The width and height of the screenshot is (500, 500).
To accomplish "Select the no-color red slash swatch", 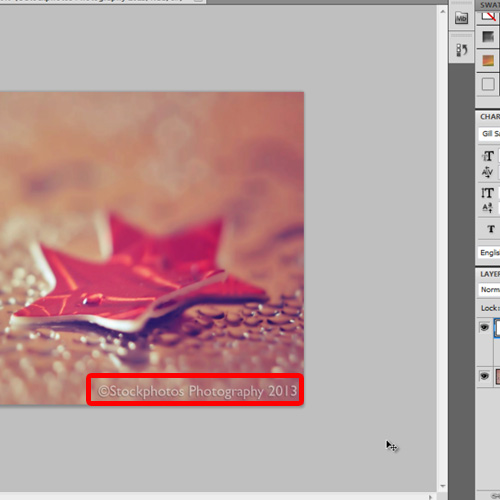I will (489, 16).
